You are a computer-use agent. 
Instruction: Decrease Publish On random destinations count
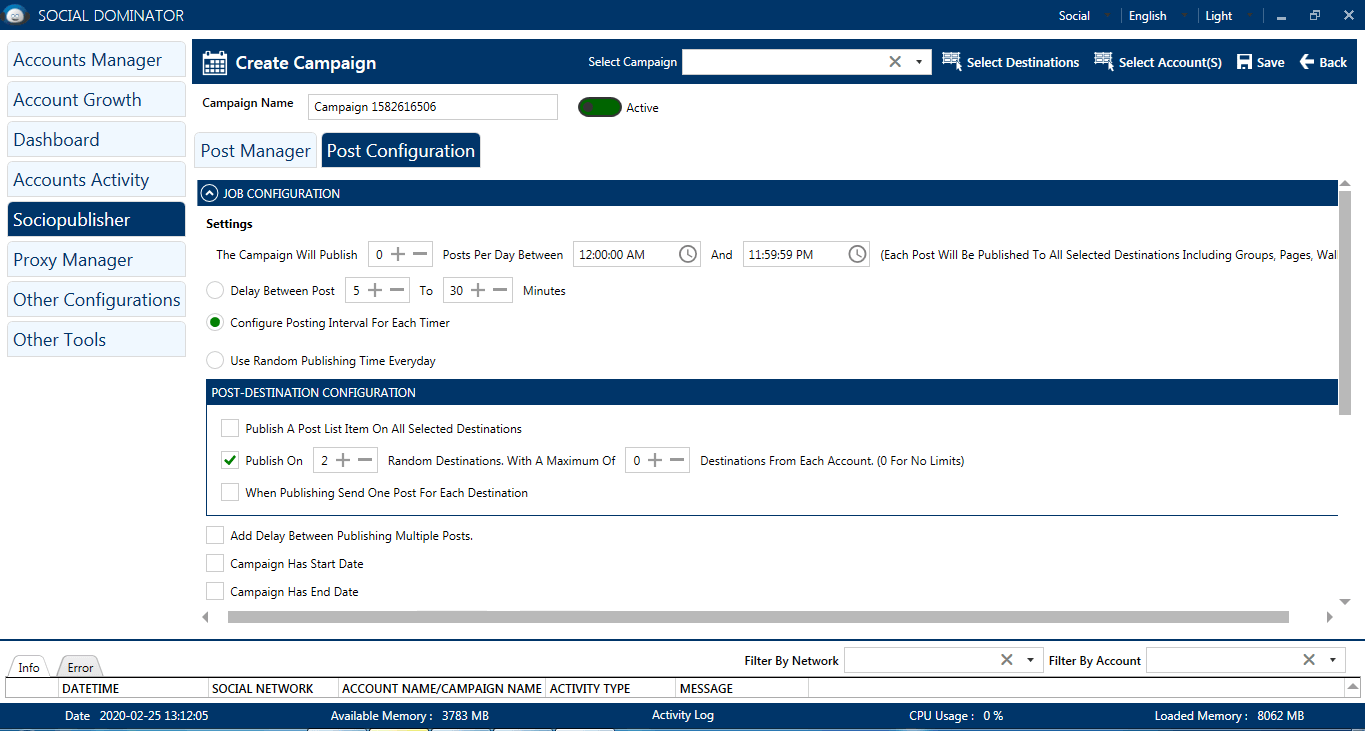click(366, 461)
